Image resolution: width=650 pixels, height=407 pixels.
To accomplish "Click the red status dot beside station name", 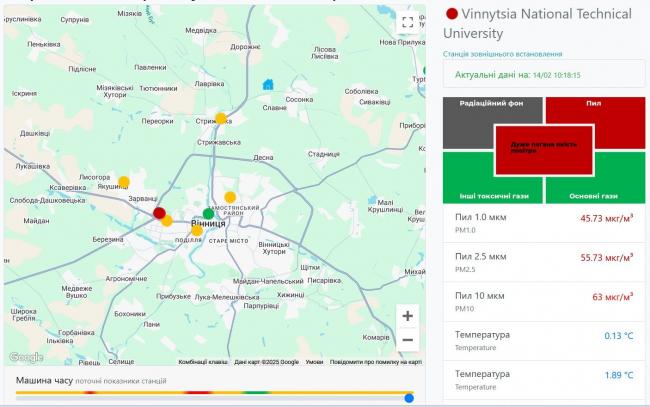I will (x=451, y=14).
